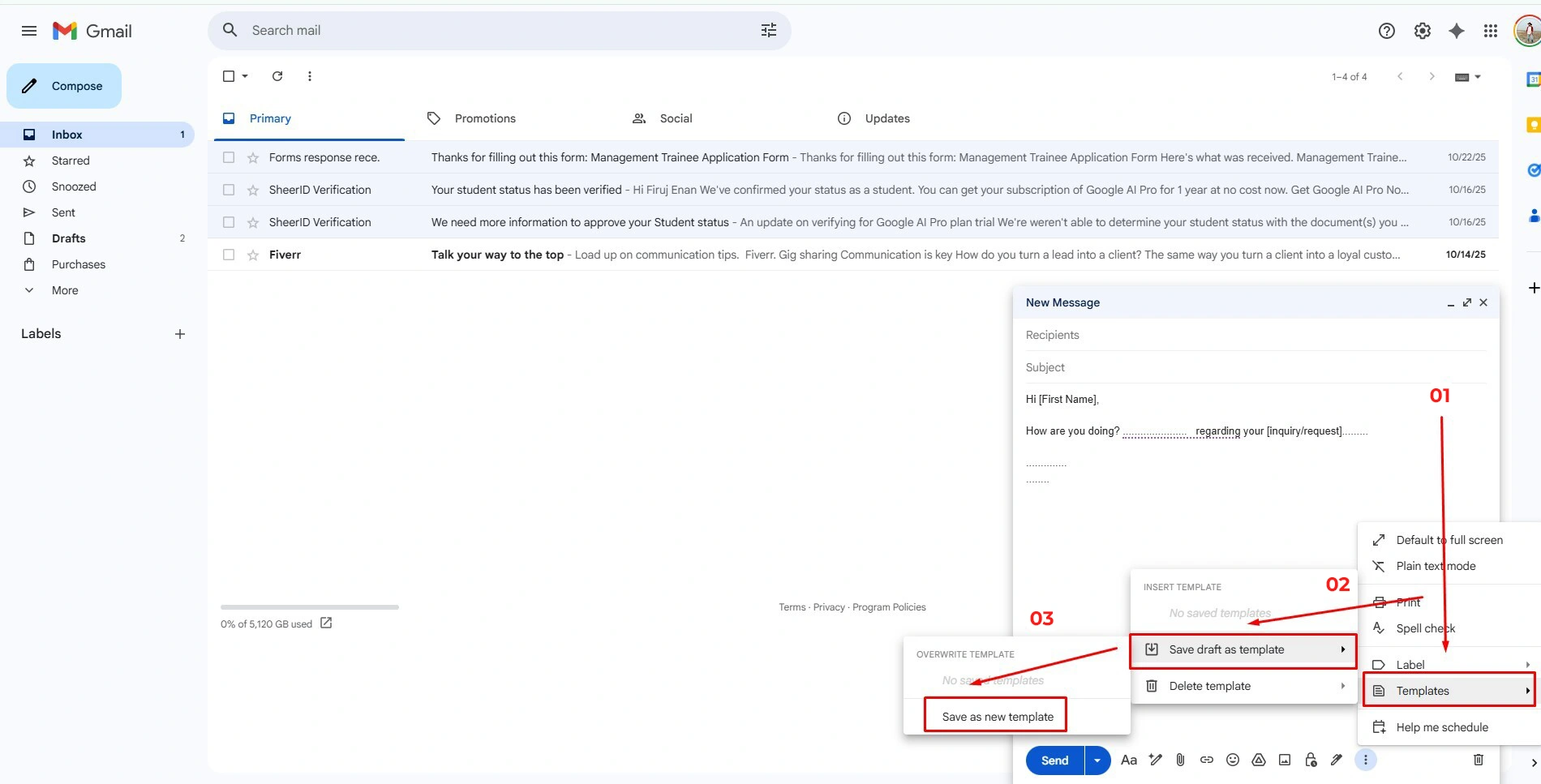Click the attach files paperclip icon

pyautogui.click(x=1180, y=760)
